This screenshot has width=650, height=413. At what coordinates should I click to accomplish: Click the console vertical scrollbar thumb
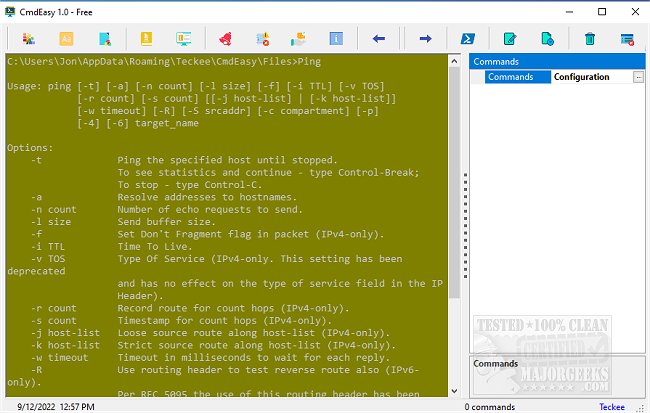[454, 182]
